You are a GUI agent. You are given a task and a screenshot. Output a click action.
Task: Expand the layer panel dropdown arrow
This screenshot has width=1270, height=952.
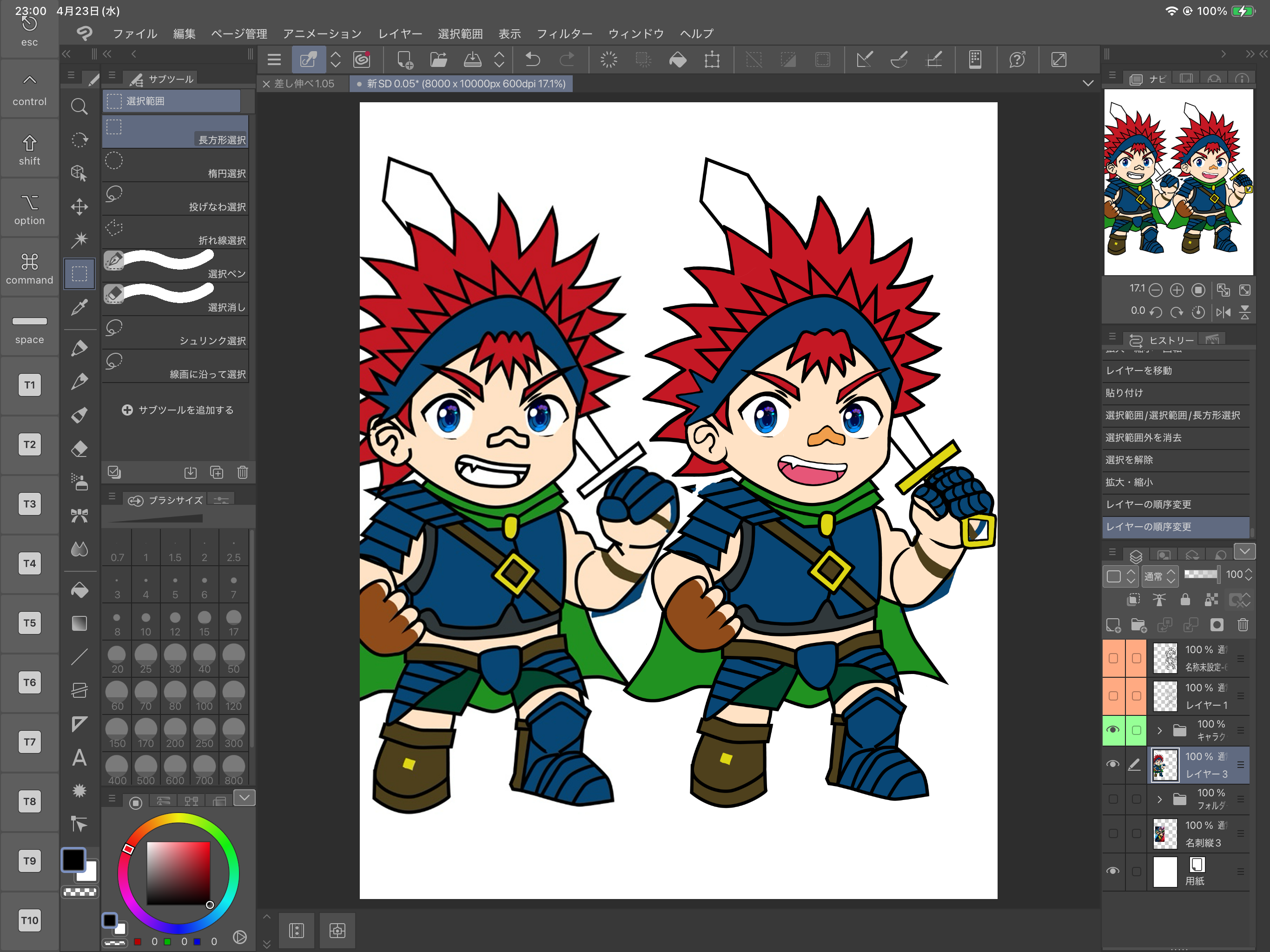(x=1244, y=552)
